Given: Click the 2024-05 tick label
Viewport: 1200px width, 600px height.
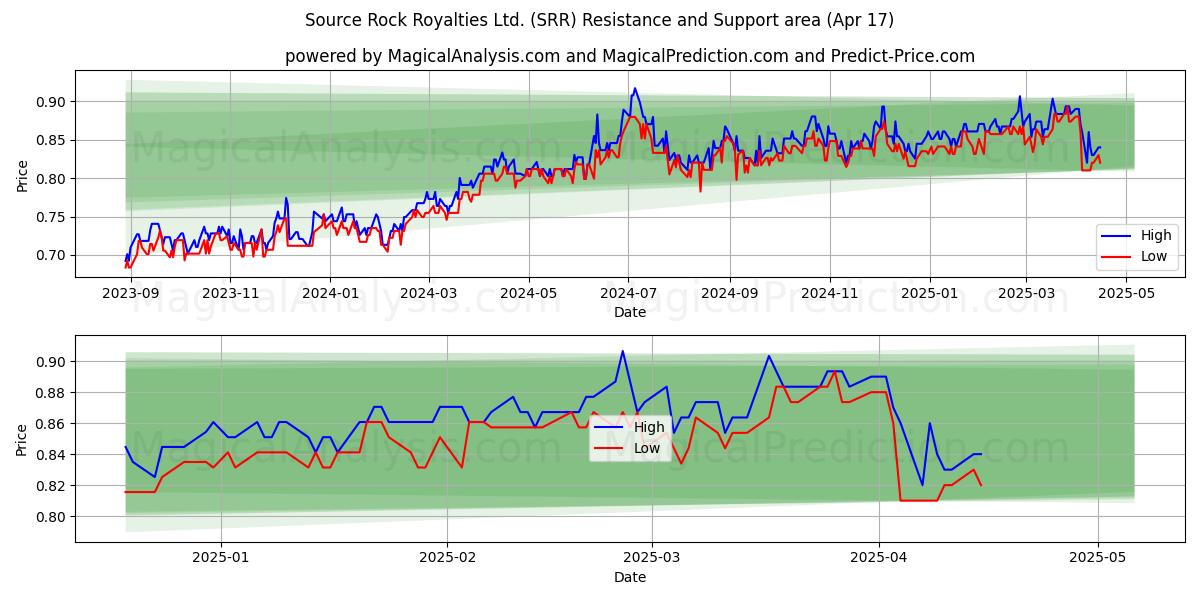Looking at the screenshot, I should pyautogui.click(x=529, y=293).
